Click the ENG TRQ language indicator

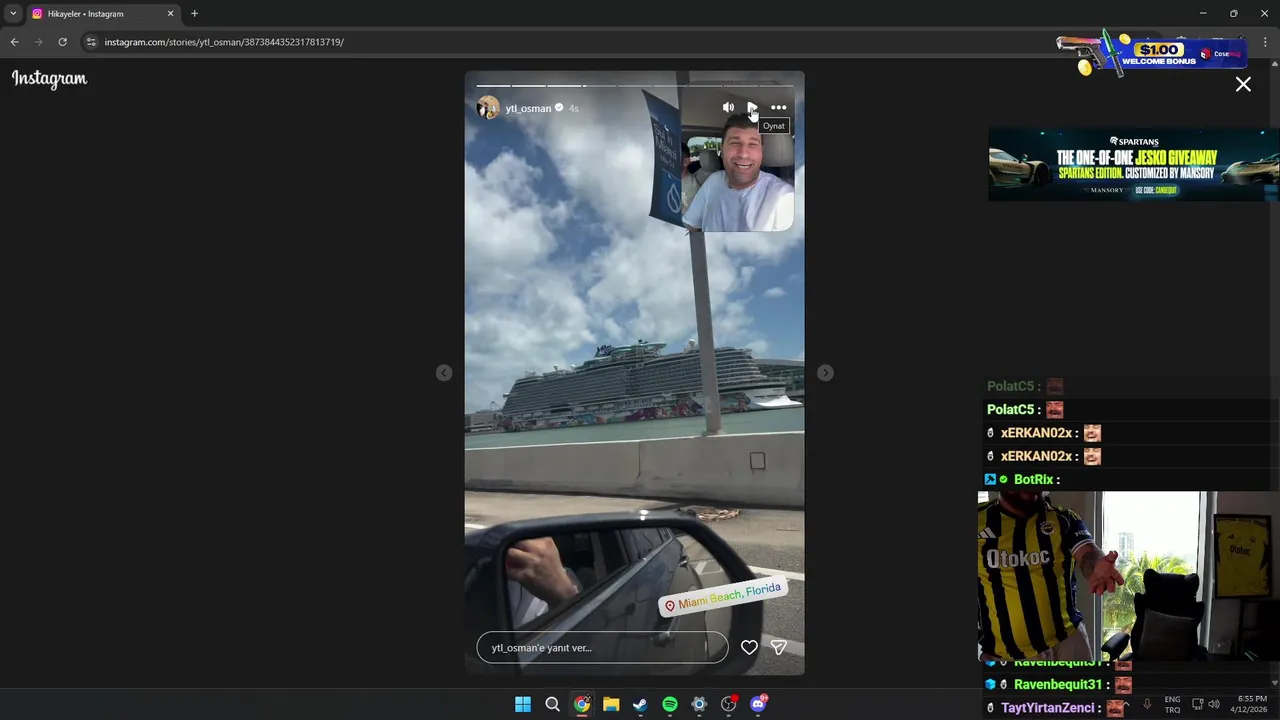click(1172, 705)
